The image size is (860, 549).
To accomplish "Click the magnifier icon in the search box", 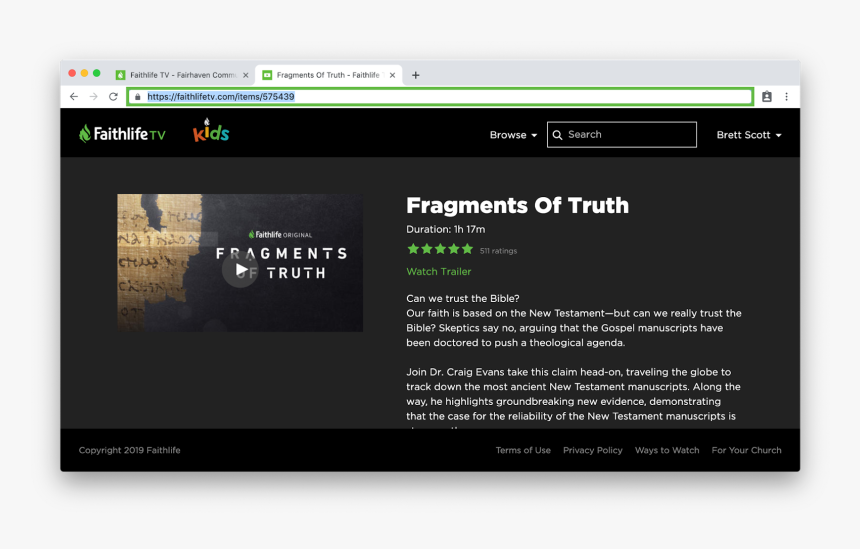I will click(x=557, y=135).
